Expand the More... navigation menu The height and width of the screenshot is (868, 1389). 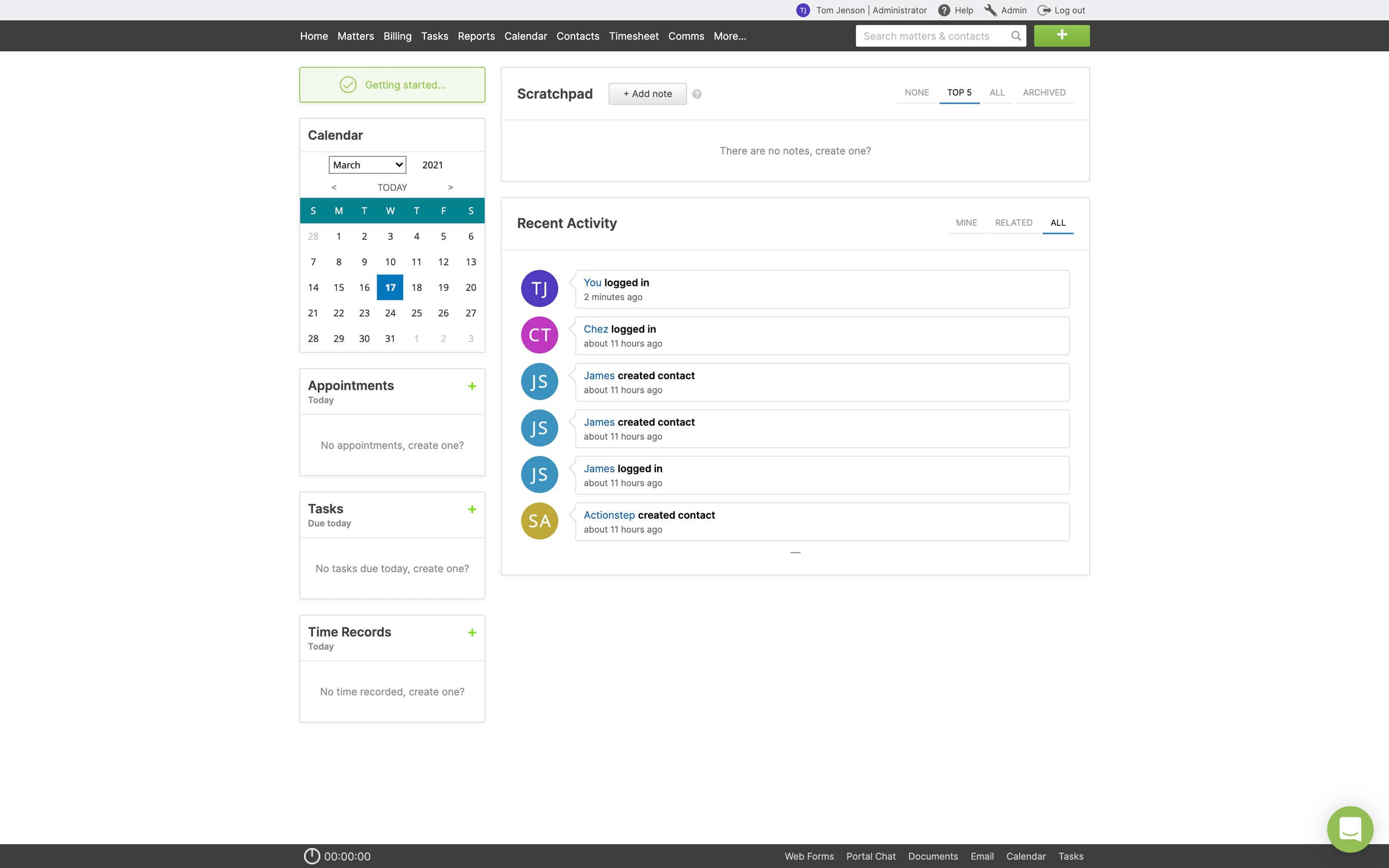729,36
